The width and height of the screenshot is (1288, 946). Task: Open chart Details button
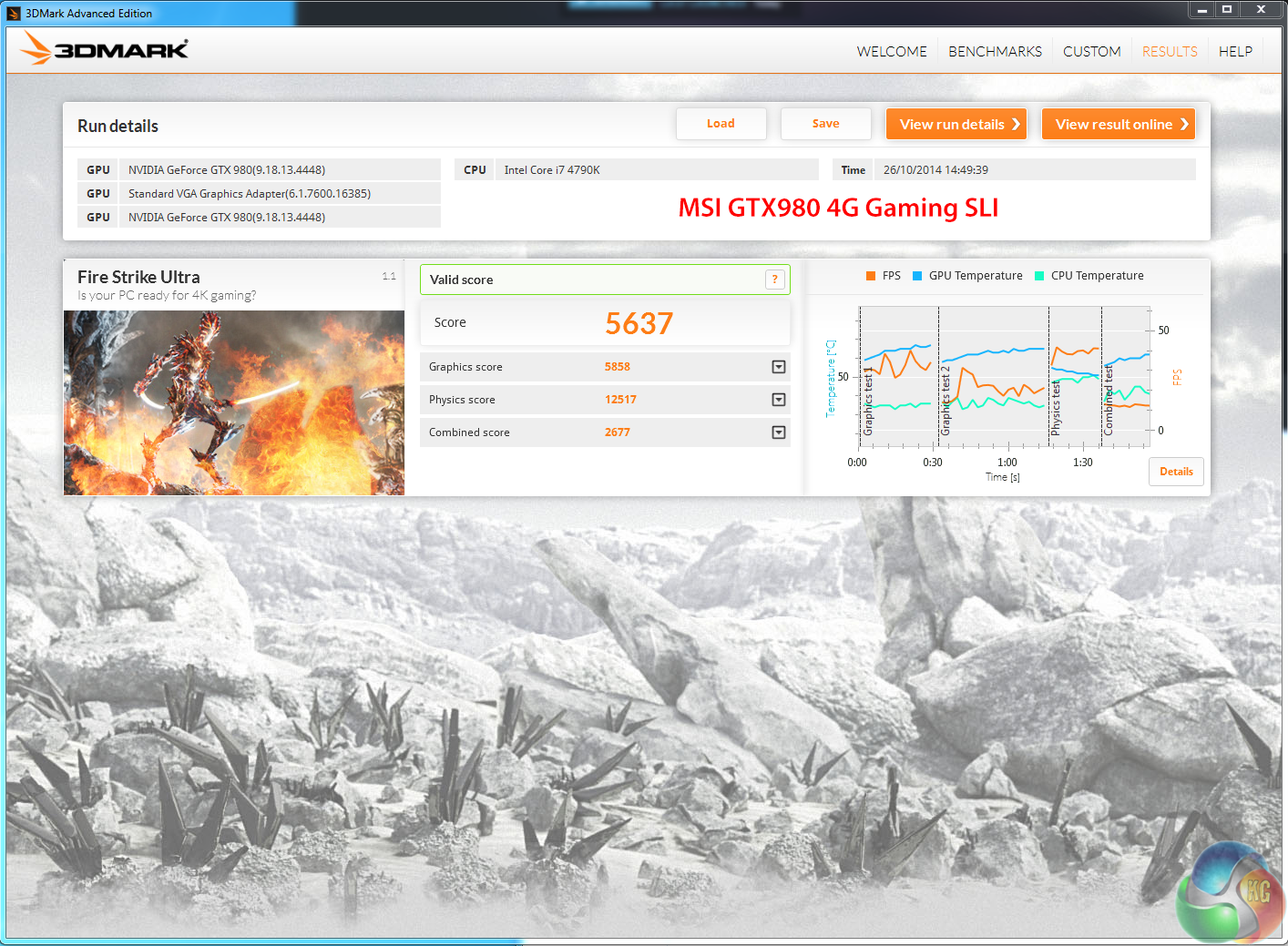[1176, 472]
